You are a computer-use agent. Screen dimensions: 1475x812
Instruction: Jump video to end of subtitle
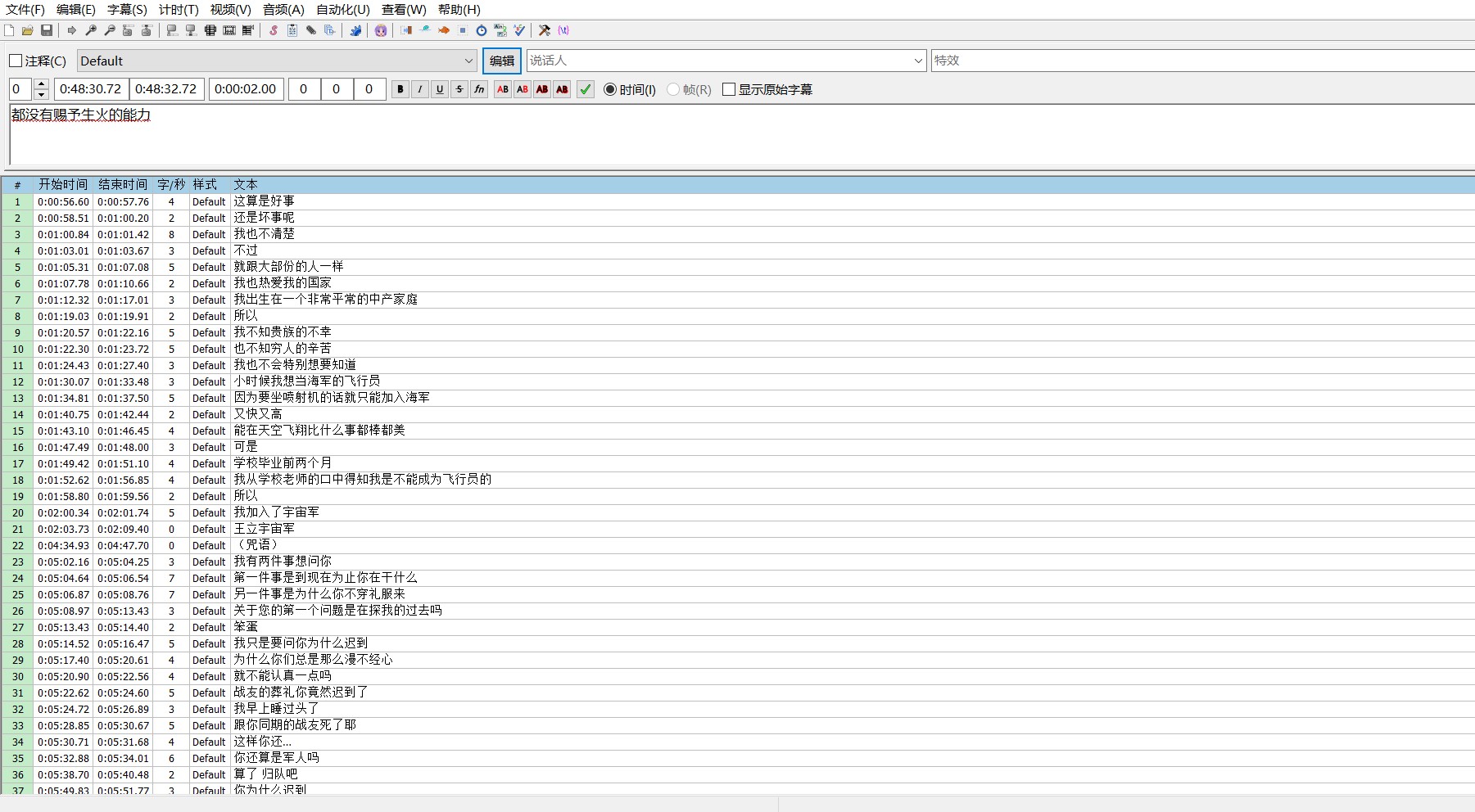click(x=147, y=30)
